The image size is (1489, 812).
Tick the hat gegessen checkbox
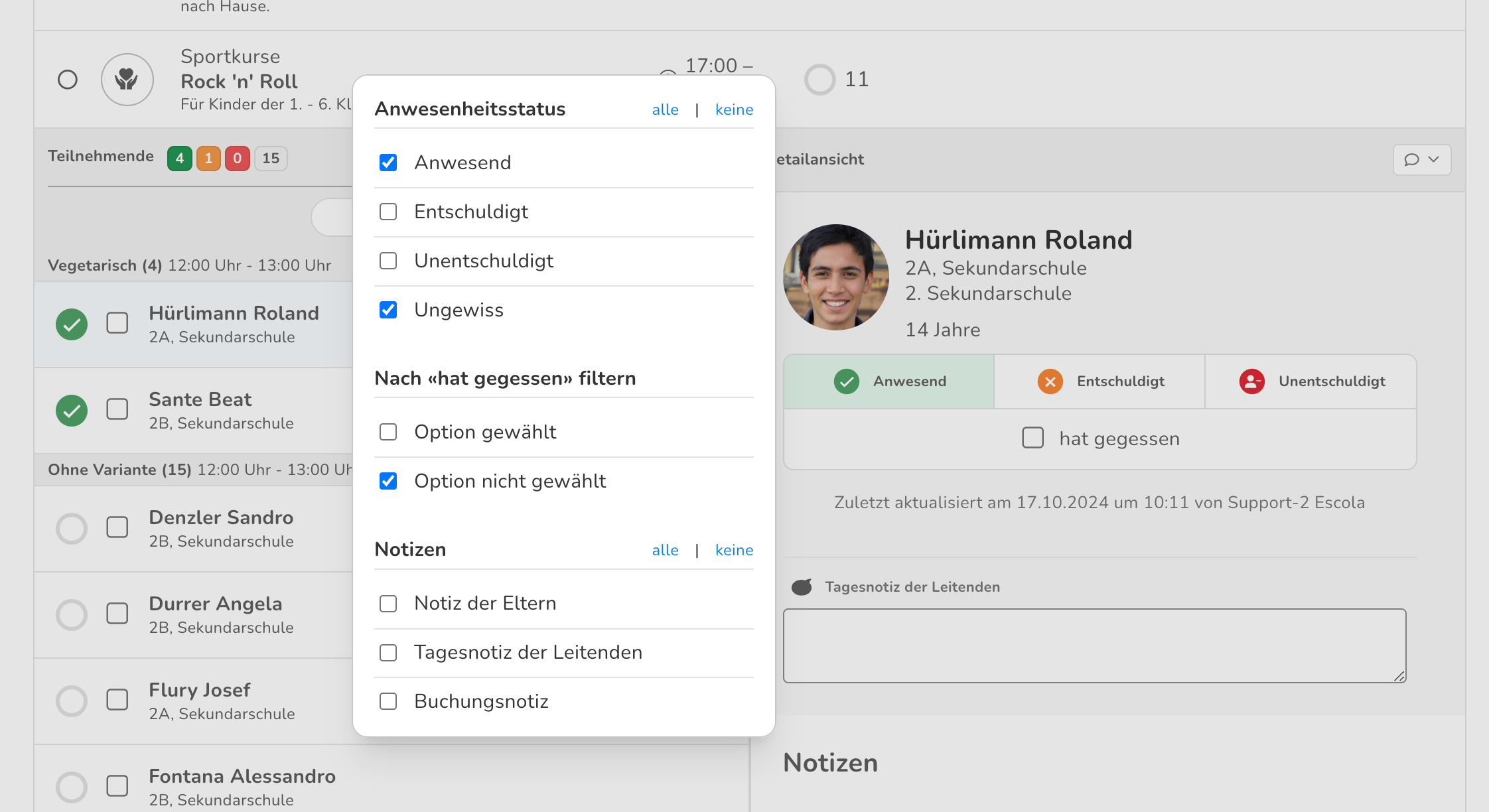tap(1032, 438)
